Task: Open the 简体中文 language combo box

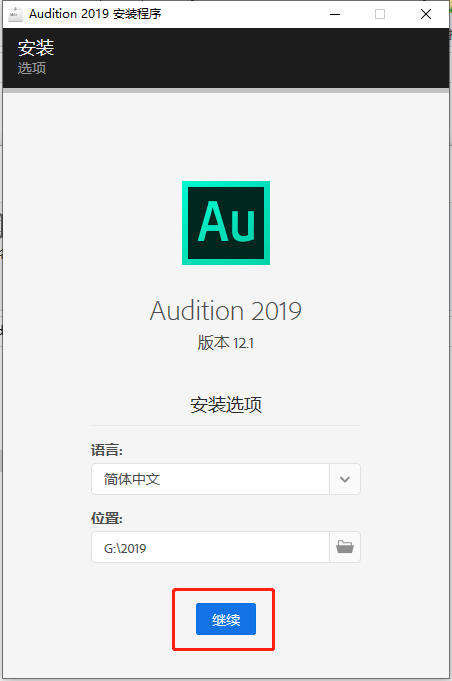Action: [x=226, y=479]
